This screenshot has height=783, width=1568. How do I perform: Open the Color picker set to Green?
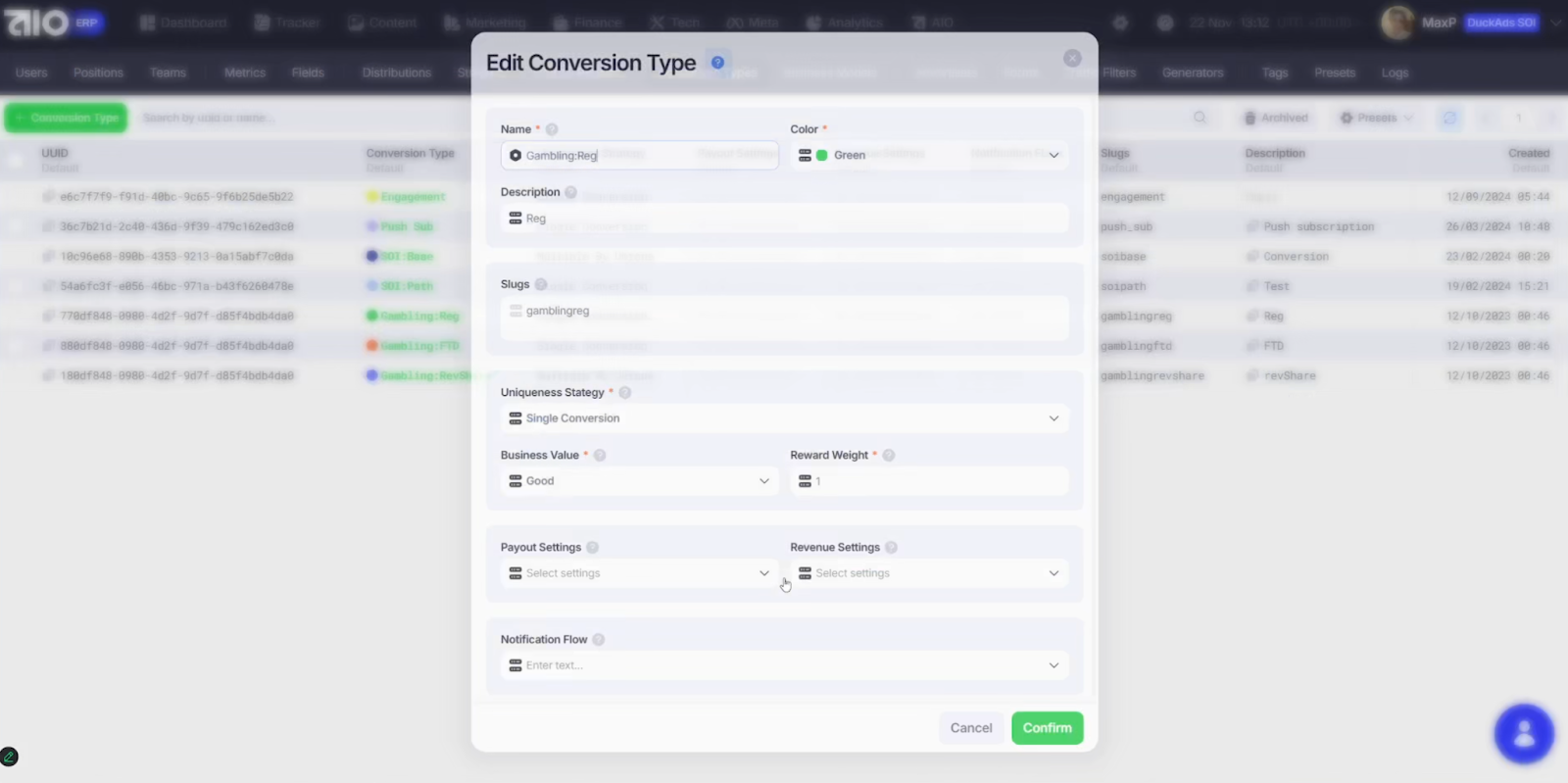click(928, 155)
